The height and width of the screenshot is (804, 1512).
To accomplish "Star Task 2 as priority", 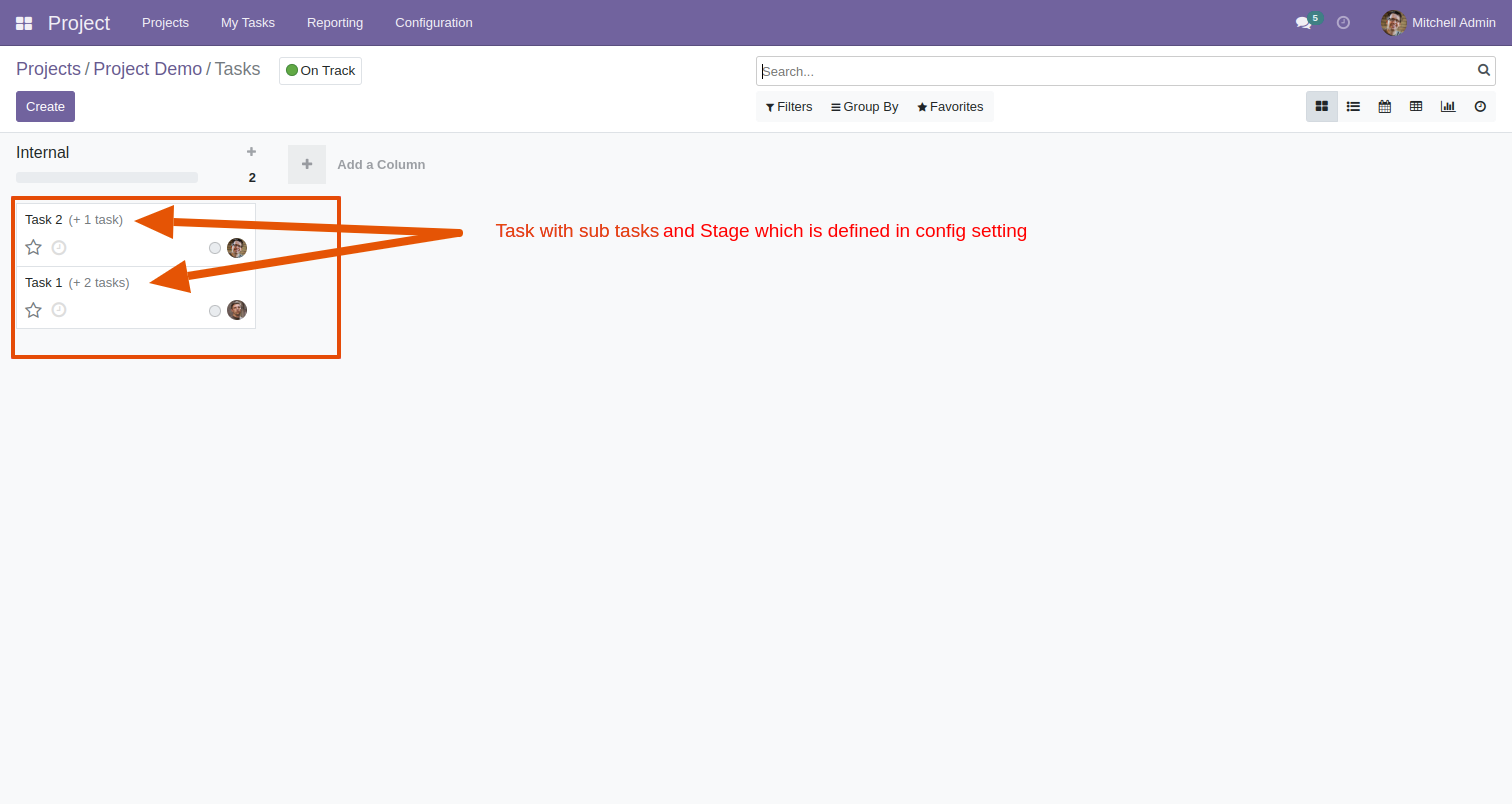I will 33,247.
